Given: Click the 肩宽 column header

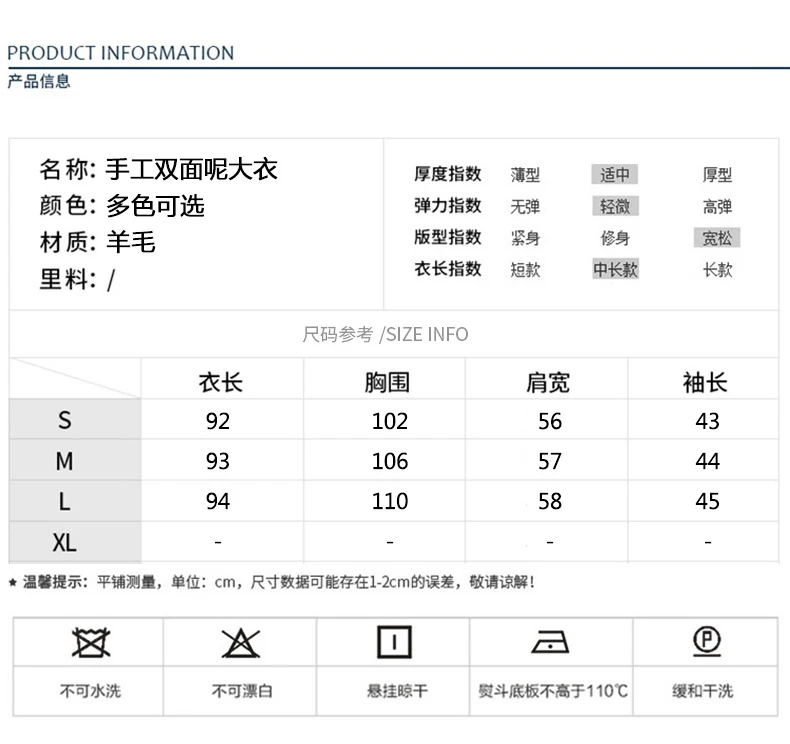Looking at the screenshot, I should (548, 382).
